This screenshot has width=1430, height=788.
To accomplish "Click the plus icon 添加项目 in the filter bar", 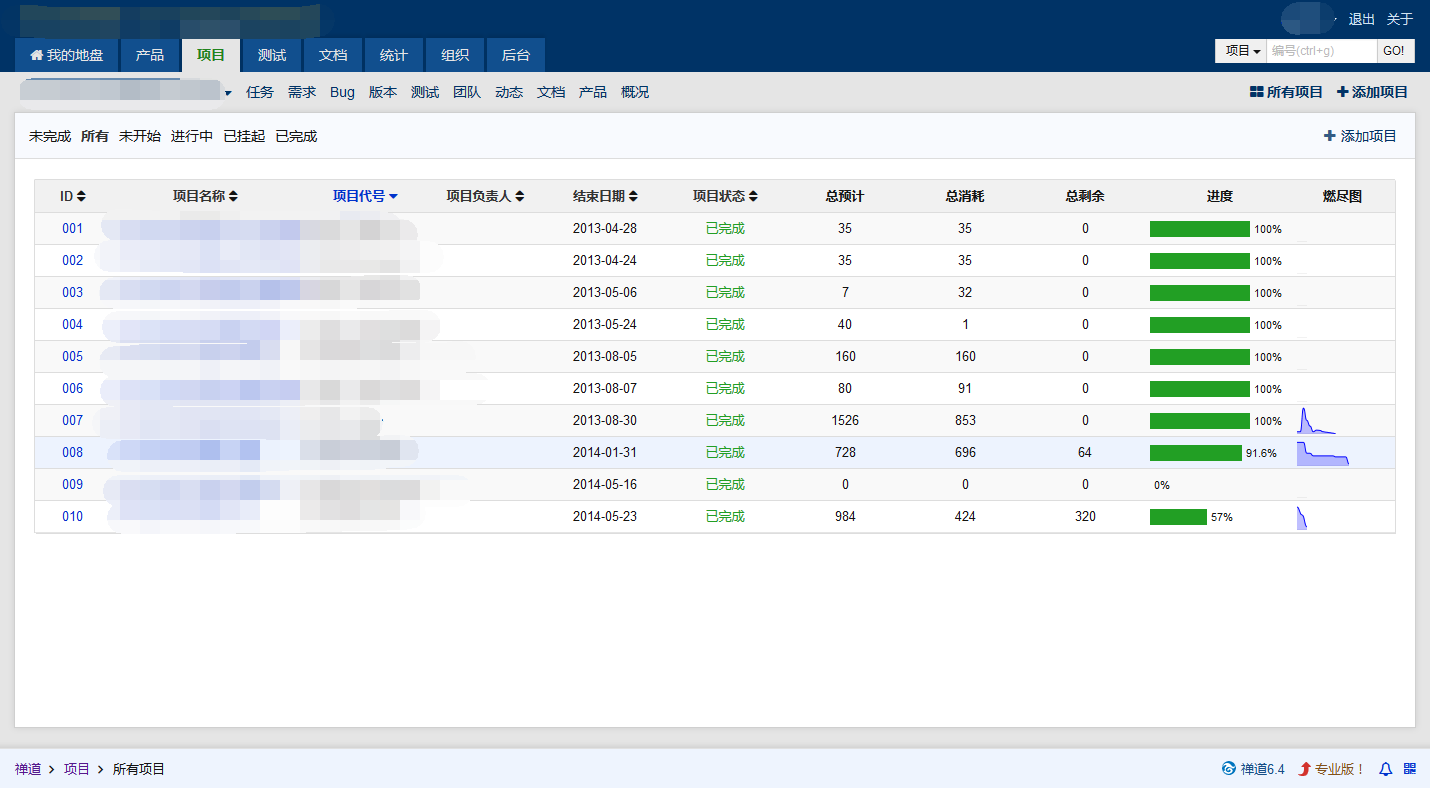I will [1329, 136].
